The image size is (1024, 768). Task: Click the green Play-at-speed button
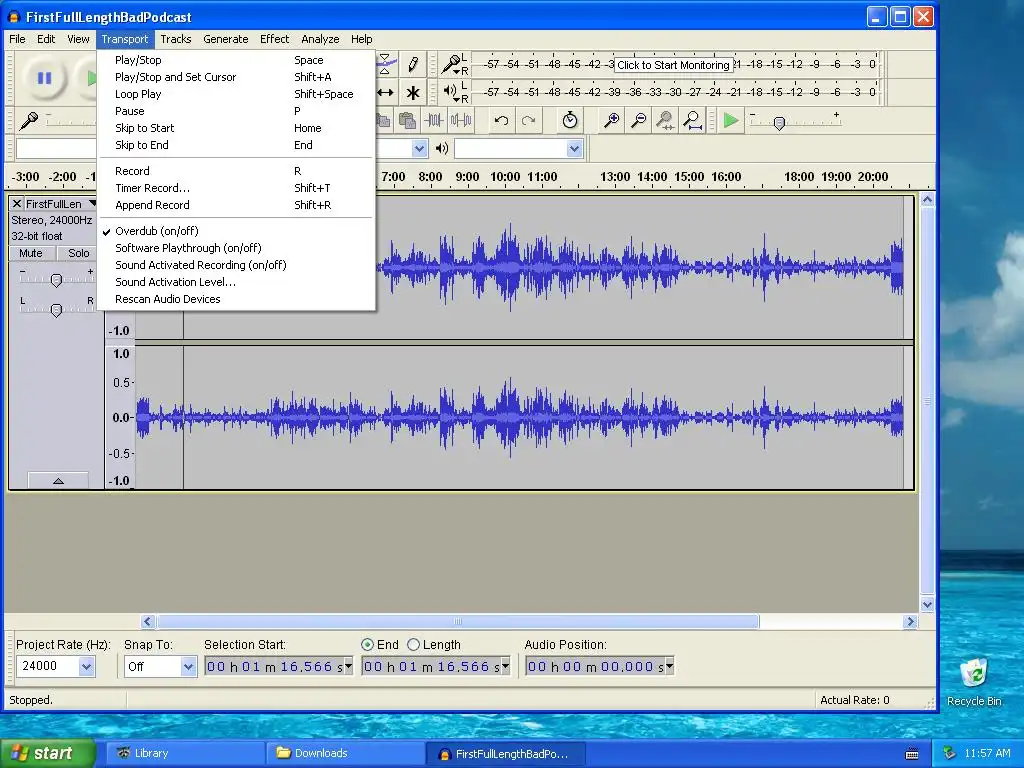point(731,121)
